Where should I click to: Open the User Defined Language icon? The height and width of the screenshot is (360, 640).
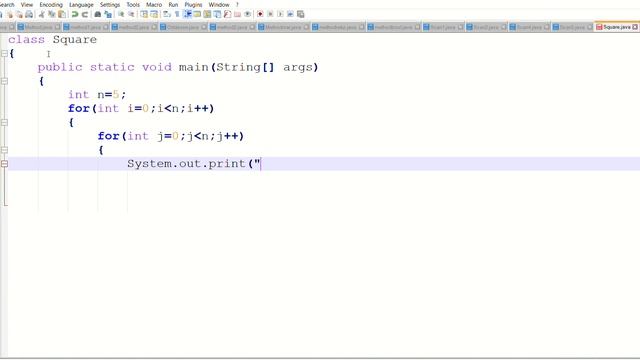pyautogui.click(x=197, y=14)
